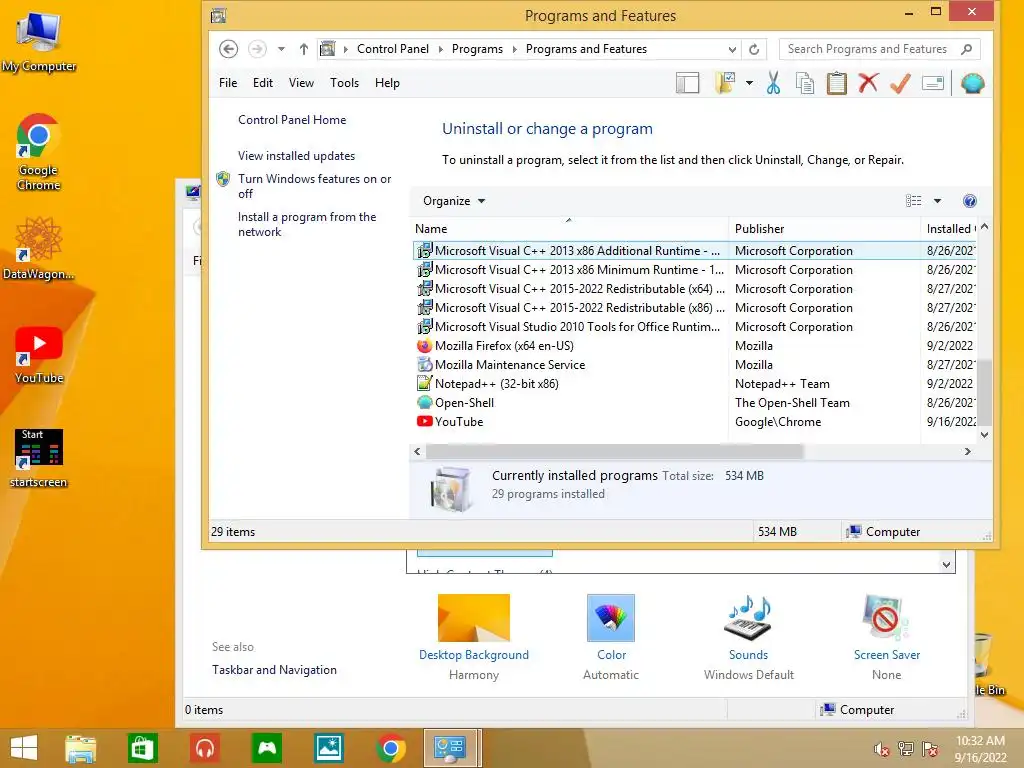
Task: Toggle the navigation pane toolbar icon
Action: click(x=688, y=84)
